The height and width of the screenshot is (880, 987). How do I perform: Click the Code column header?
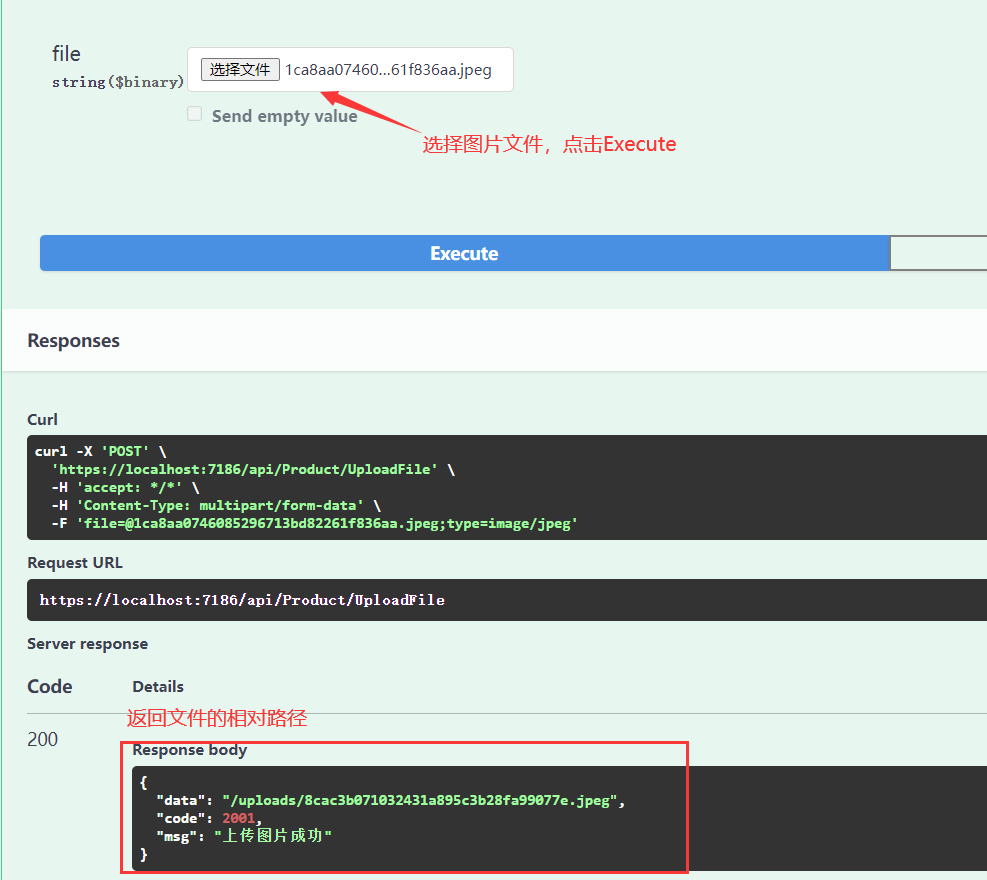click(x=50, y=686)
